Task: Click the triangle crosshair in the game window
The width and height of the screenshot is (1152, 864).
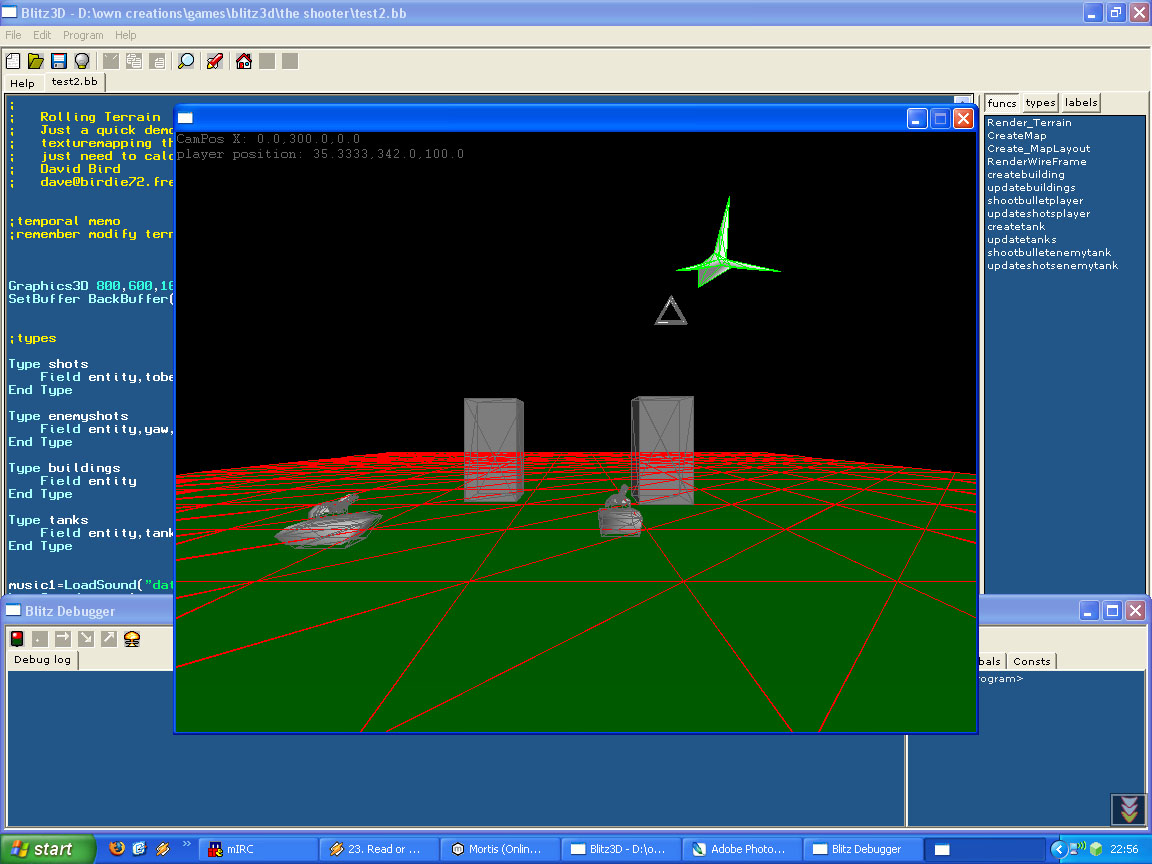Action: (x=671, y=311)
